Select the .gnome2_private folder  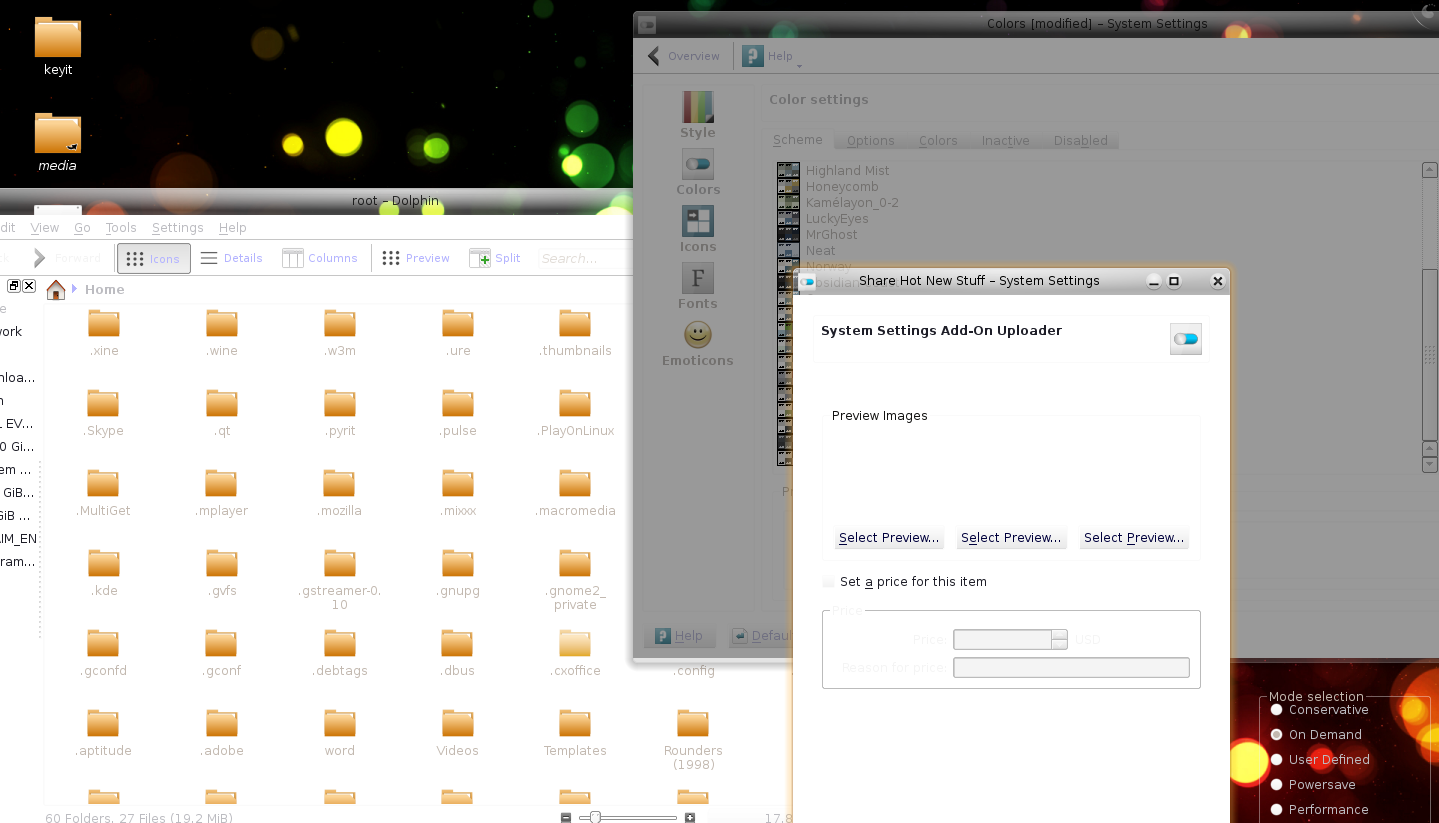(x=575, y=580)
